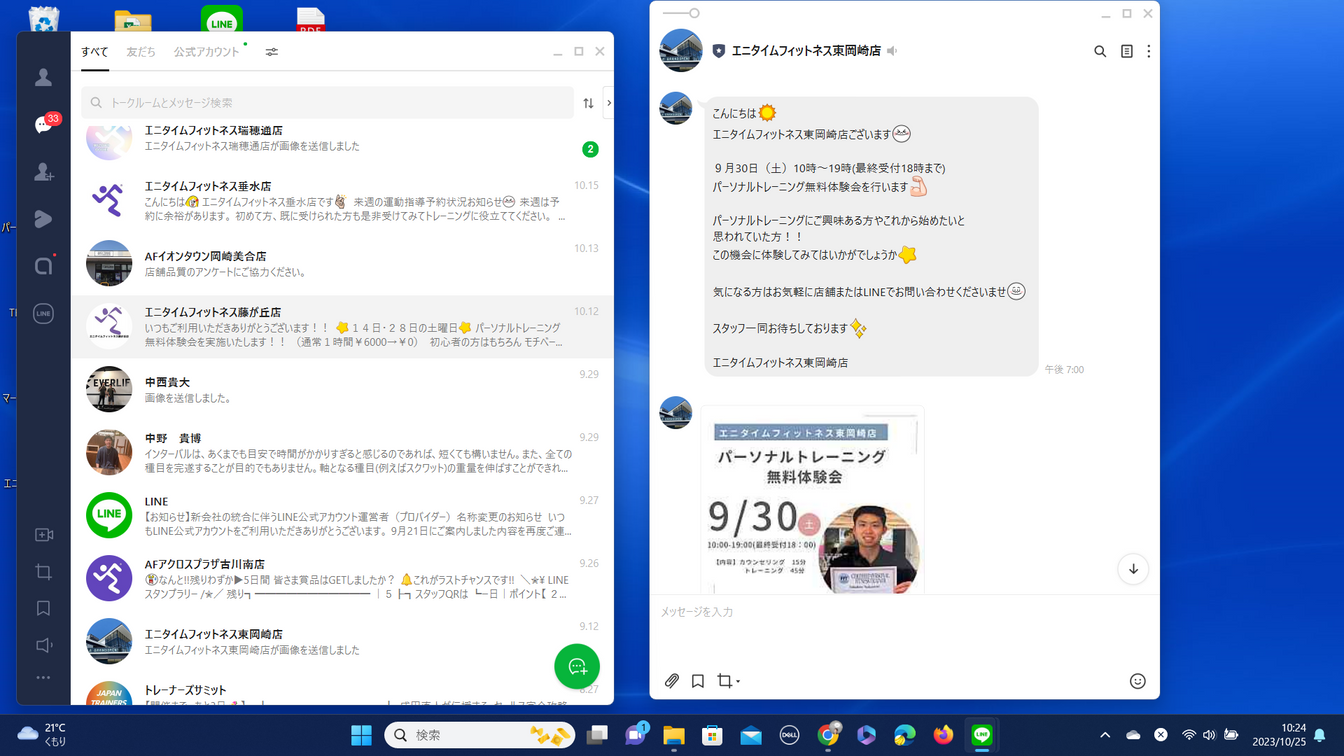Open the emoji sticker picker

(1137, 681)
